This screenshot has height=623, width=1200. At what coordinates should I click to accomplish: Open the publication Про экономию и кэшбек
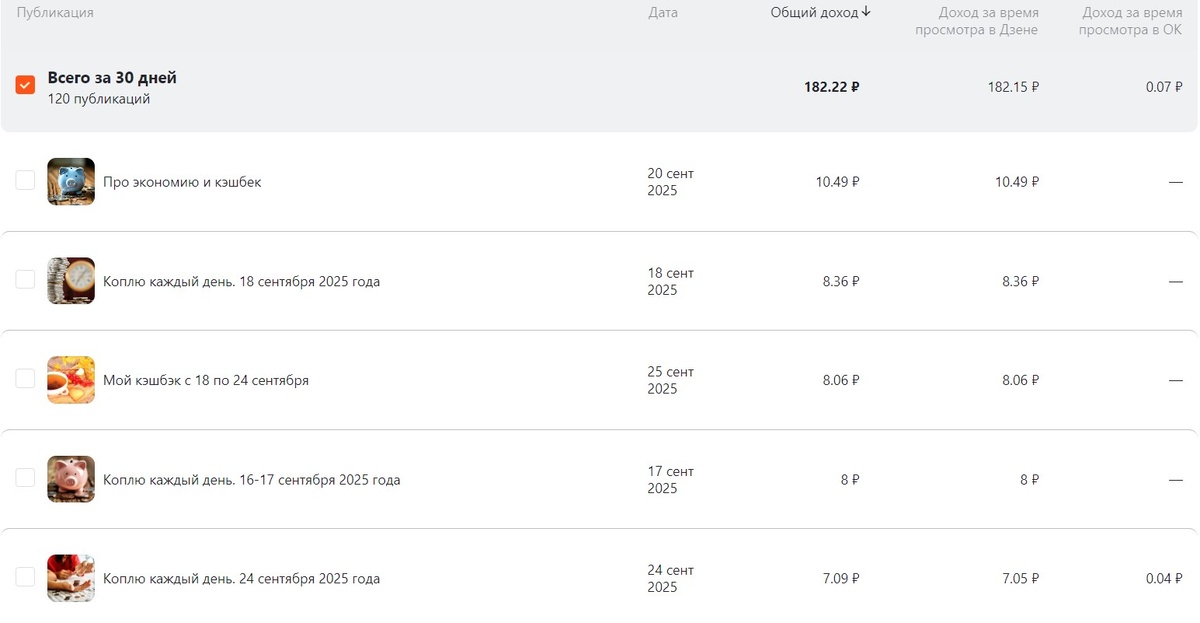tap(182, 182)
